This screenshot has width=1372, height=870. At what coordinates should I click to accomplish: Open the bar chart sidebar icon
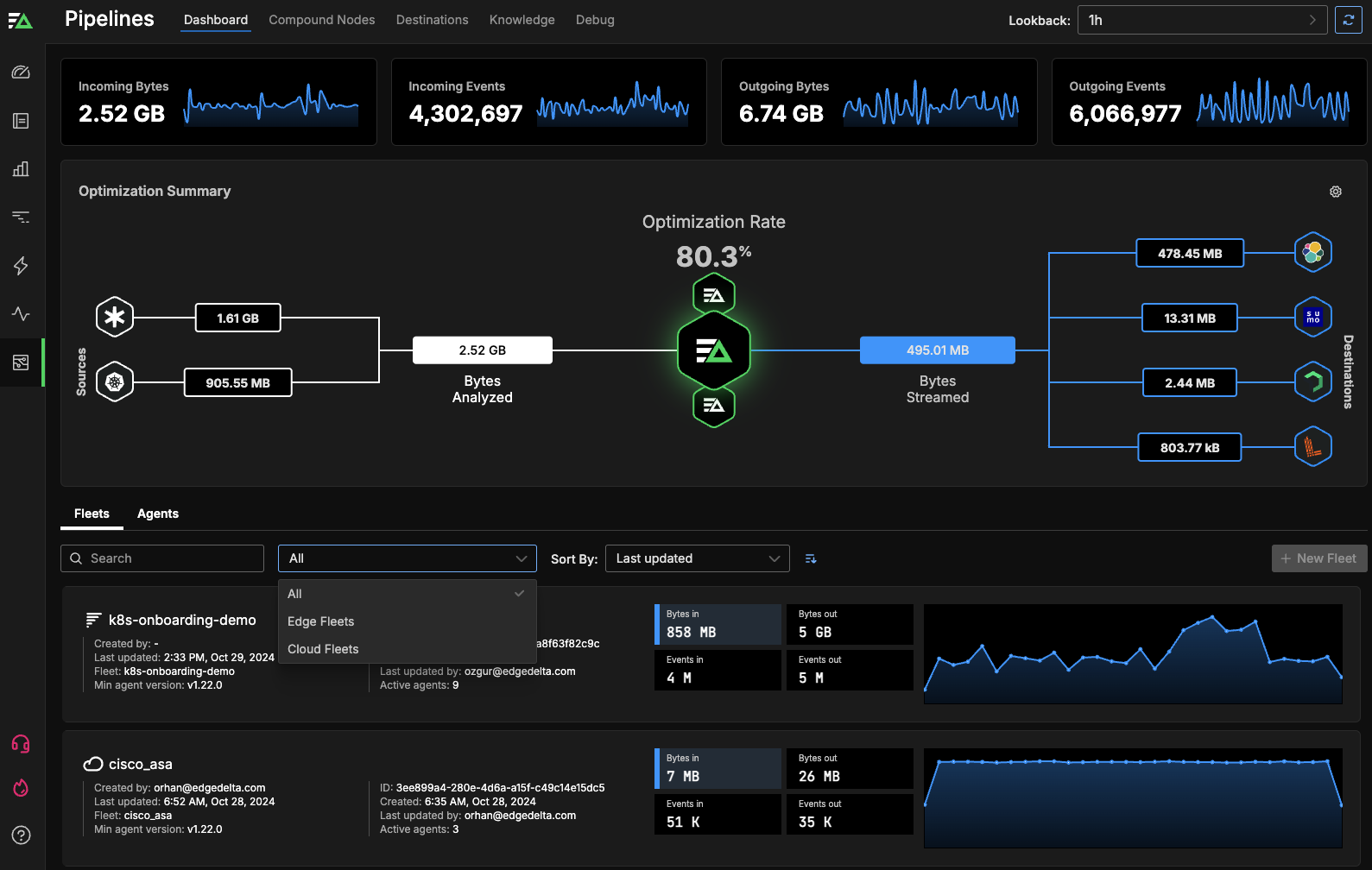point(21,169)
